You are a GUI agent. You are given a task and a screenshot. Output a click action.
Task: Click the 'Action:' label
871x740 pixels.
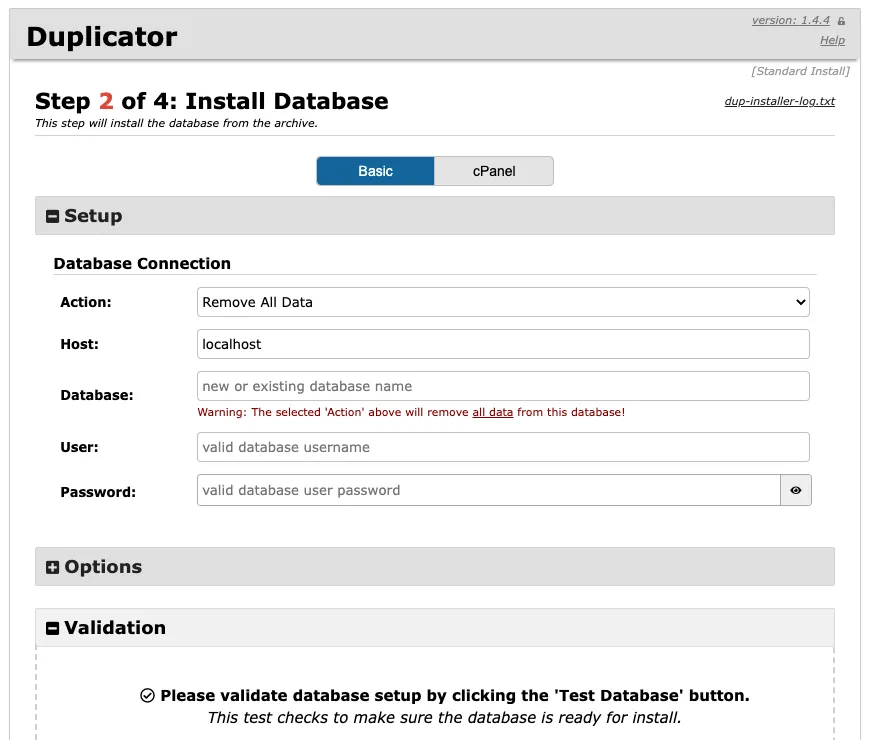click(x=86, y=302)
